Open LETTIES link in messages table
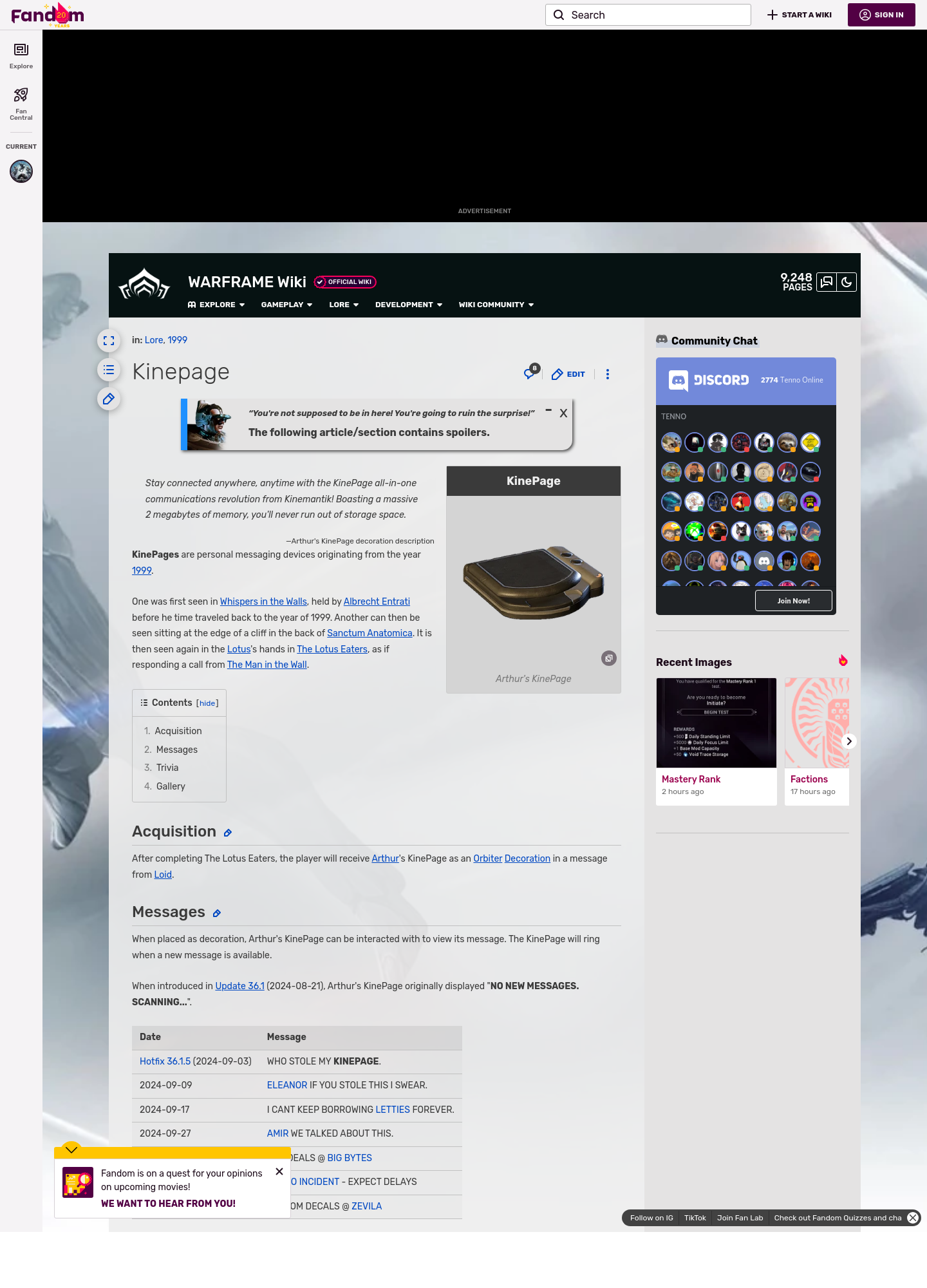 393,1110
